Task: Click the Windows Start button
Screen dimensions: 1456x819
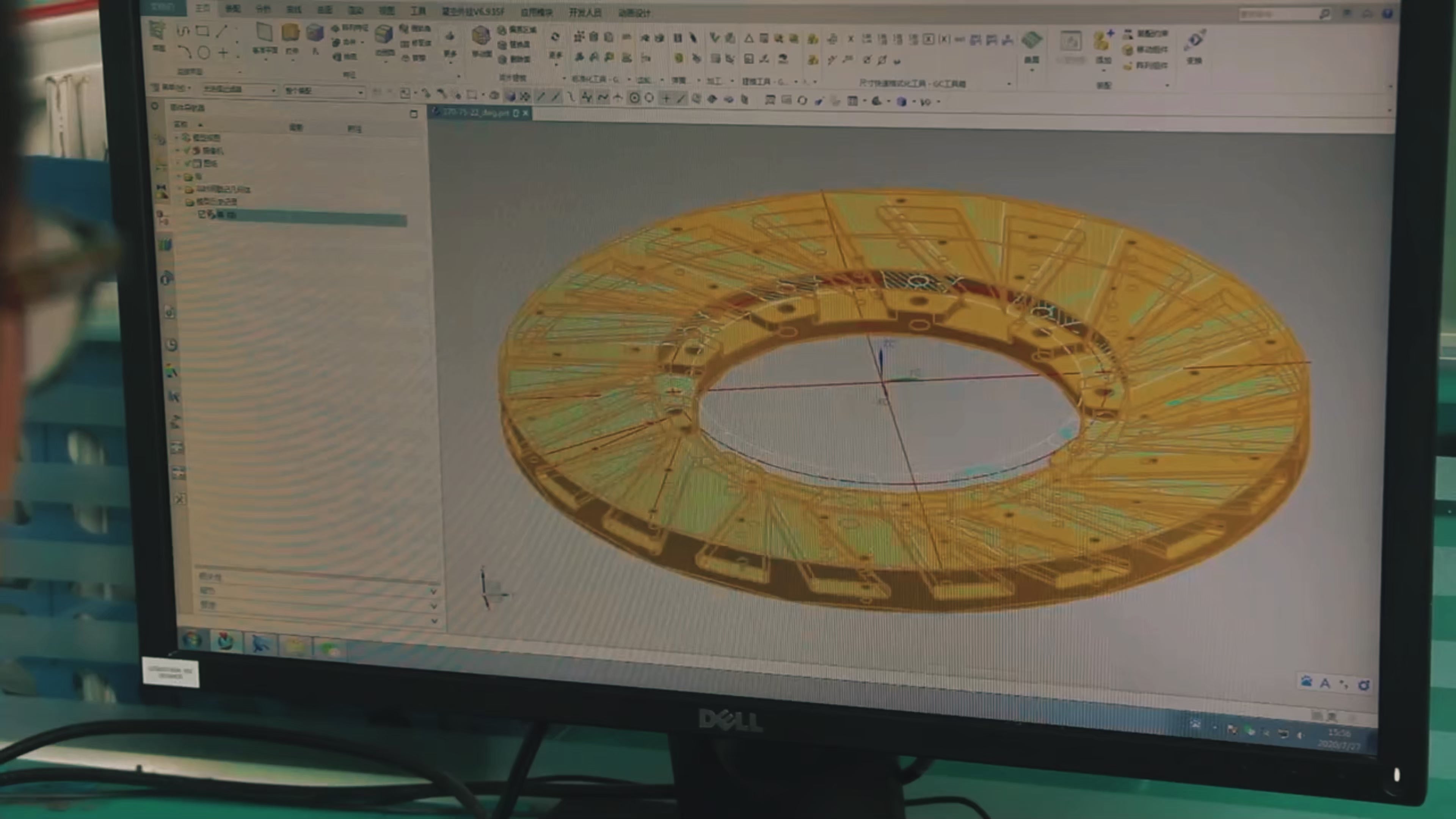Action: tap(192, 640)
